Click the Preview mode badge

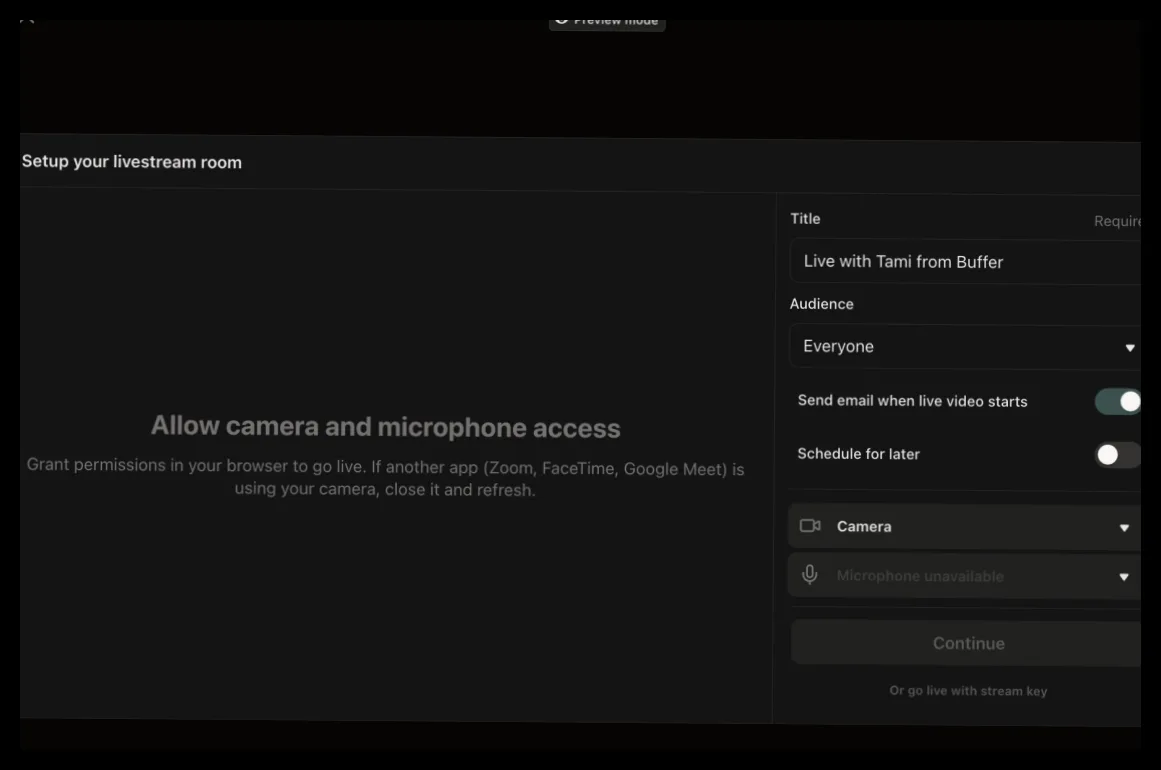607,21
